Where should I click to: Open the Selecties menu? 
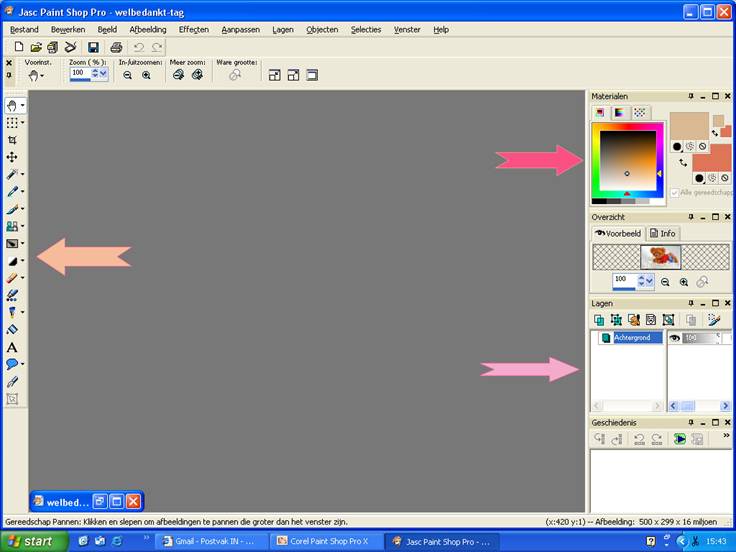click(366, 30)
